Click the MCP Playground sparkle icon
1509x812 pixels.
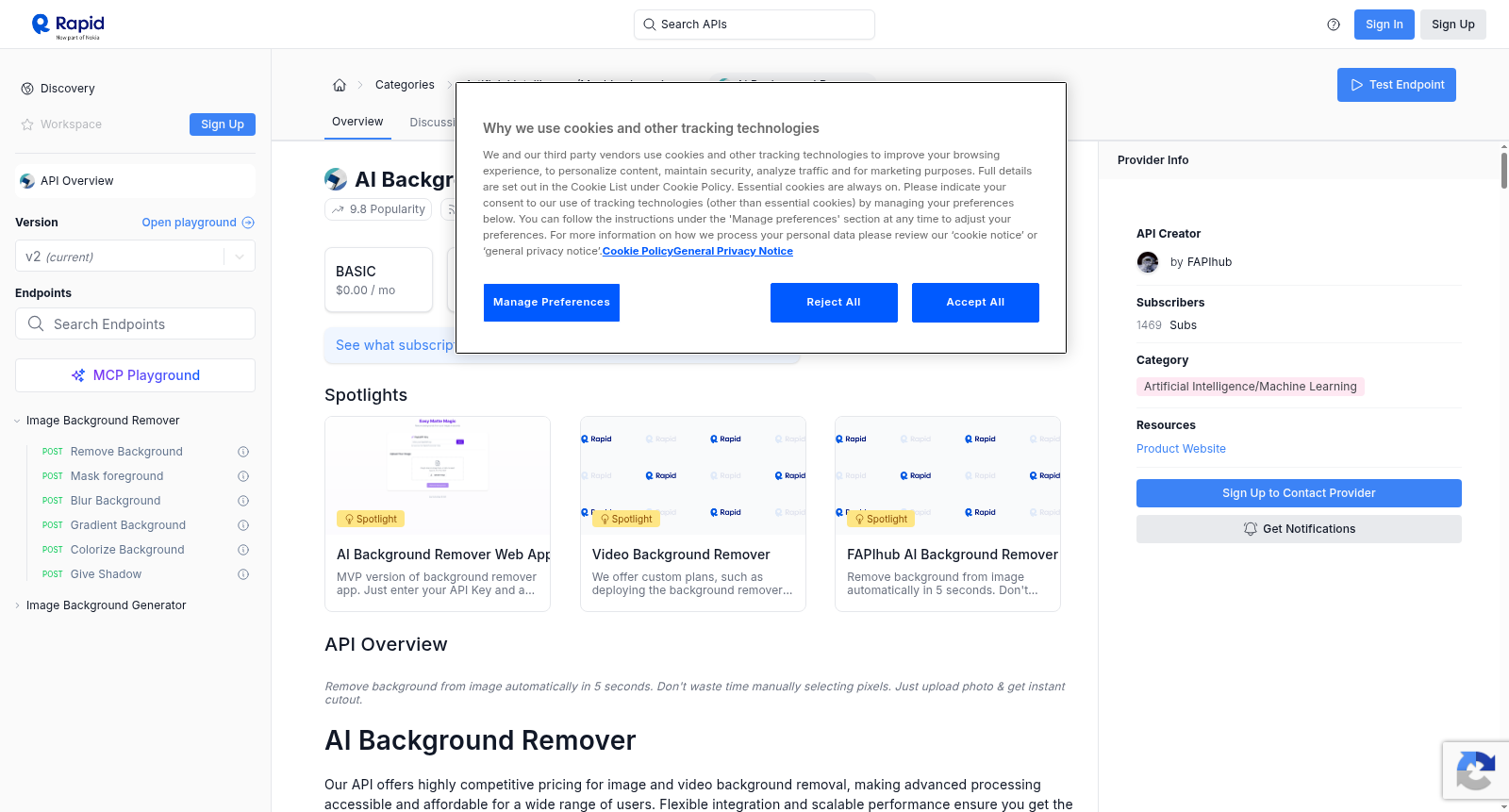pyautogui.click(x=78, y=375)
